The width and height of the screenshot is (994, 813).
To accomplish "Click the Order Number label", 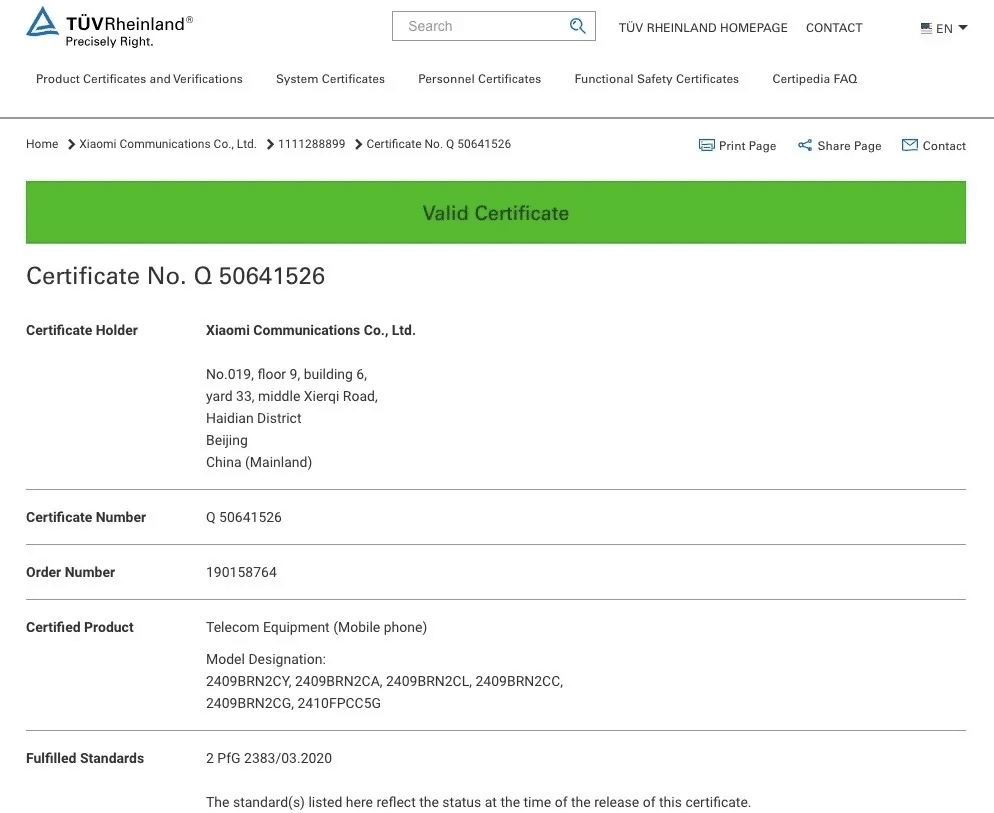I will [70, 572].
